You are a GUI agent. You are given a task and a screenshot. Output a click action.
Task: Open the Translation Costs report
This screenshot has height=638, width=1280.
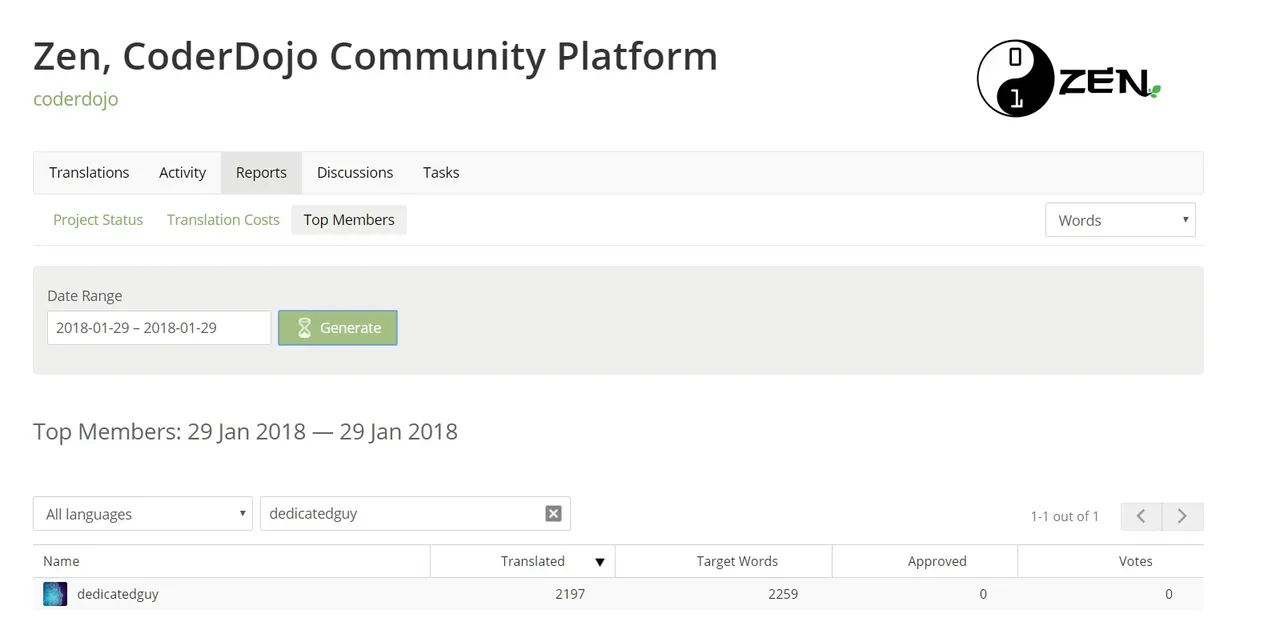point(223,220)
